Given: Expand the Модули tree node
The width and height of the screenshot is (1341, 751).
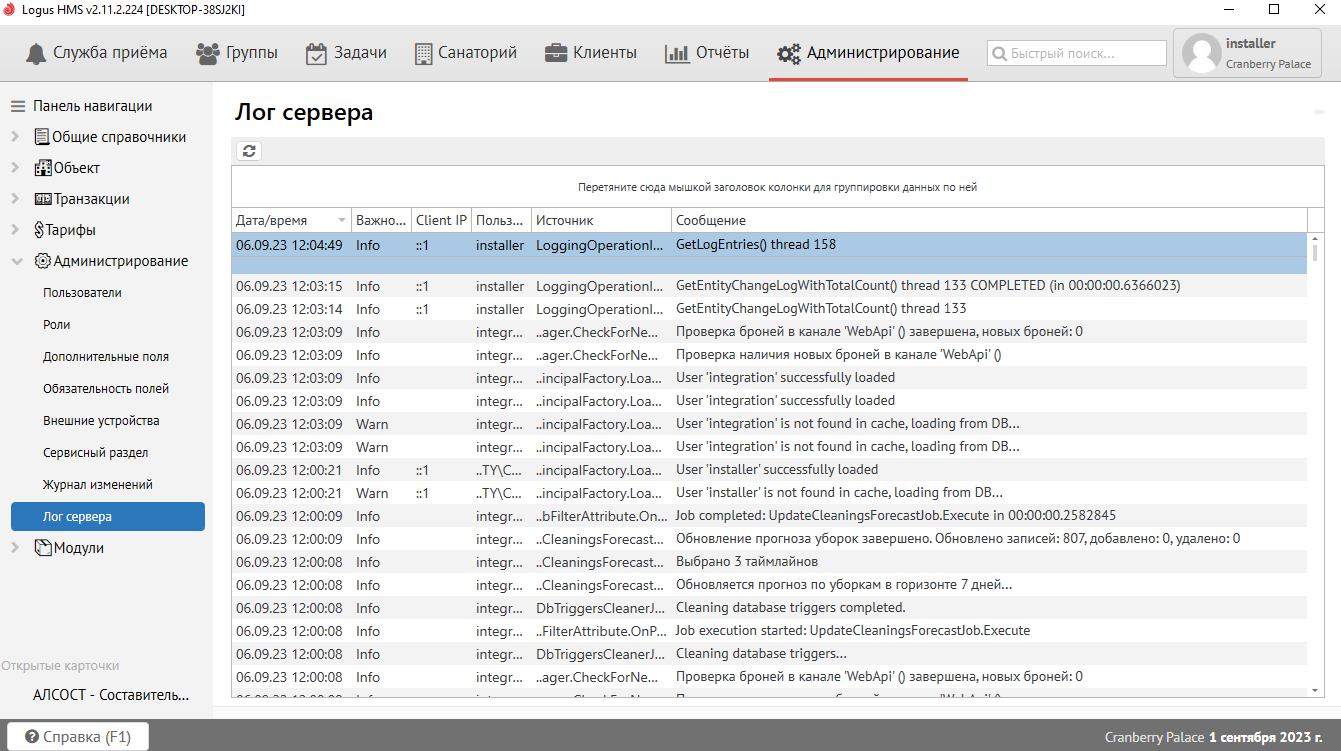Looking at the screenshot, I should (x=15, y=548).
